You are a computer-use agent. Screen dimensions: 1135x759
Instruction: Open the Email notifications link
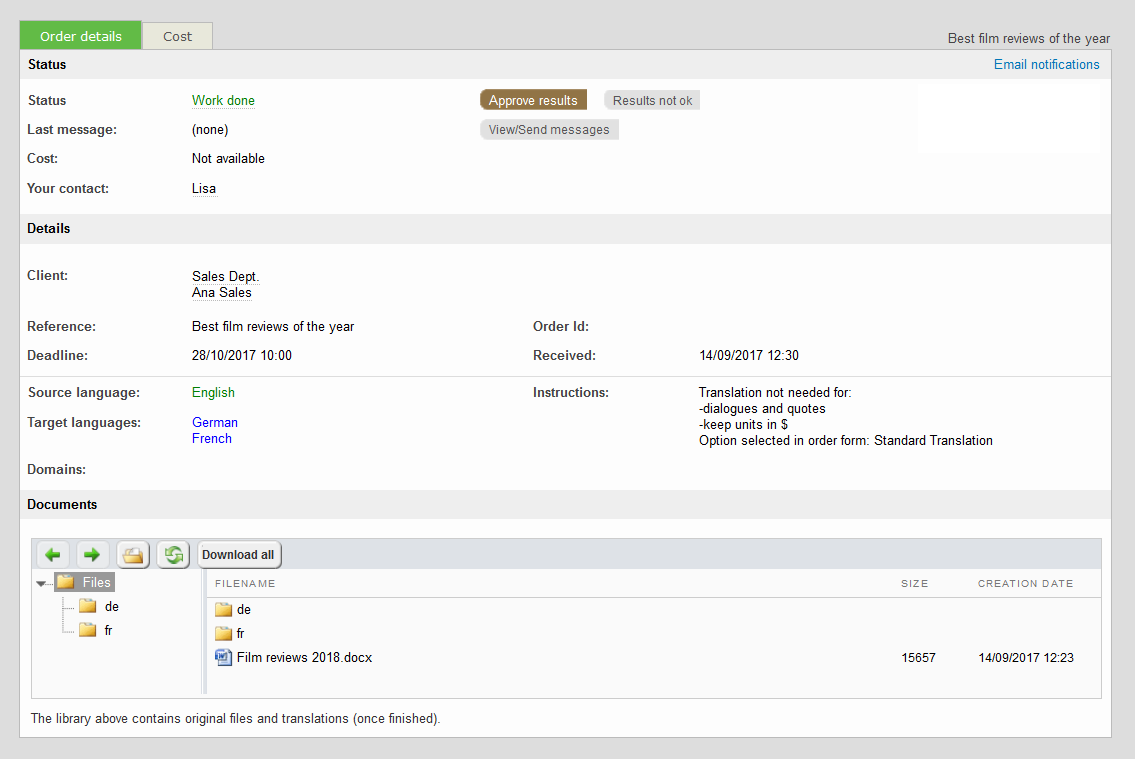tap(1046, 64)
